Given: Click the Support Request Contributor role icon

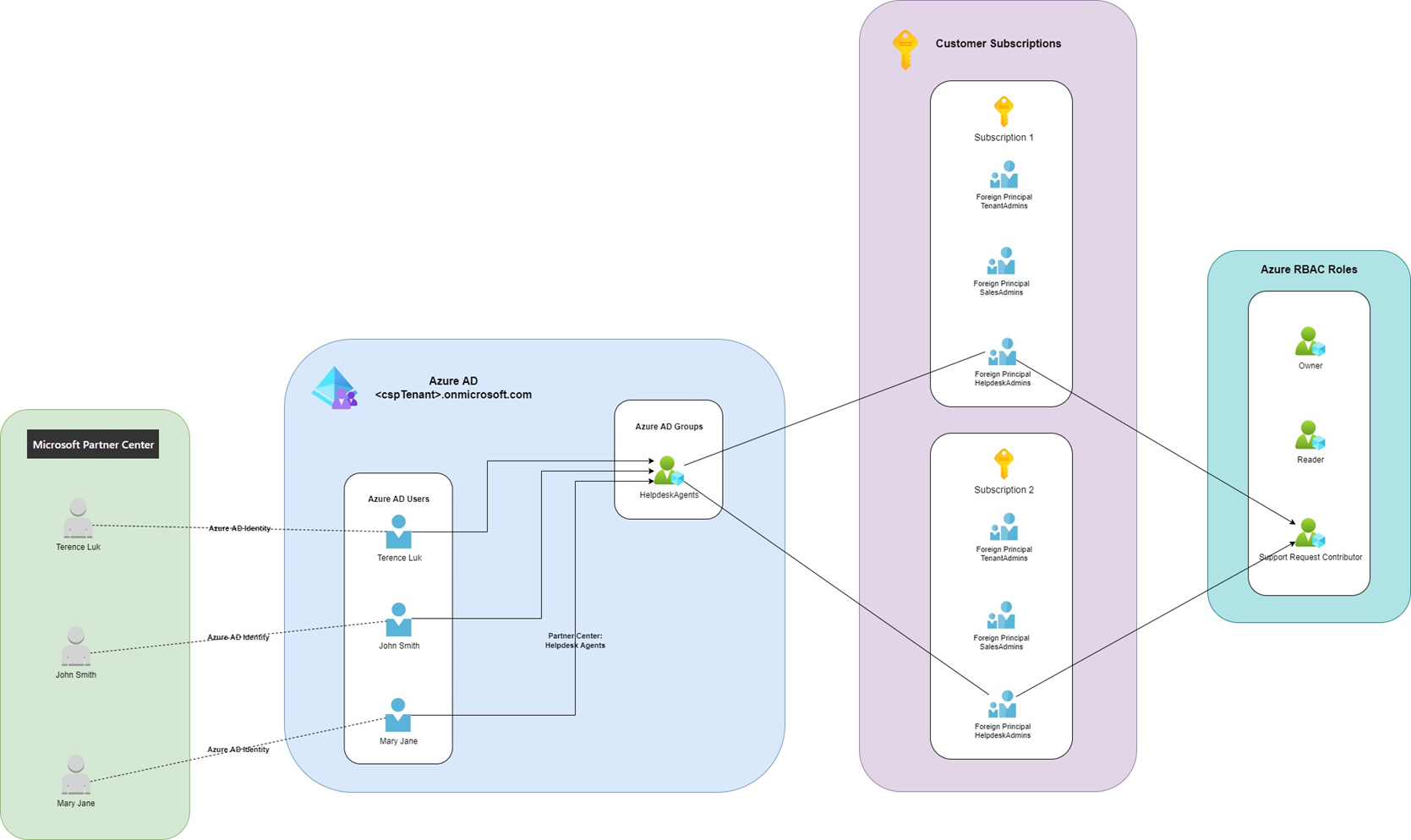Looking at the screenshot, I should pos(1310,532).
